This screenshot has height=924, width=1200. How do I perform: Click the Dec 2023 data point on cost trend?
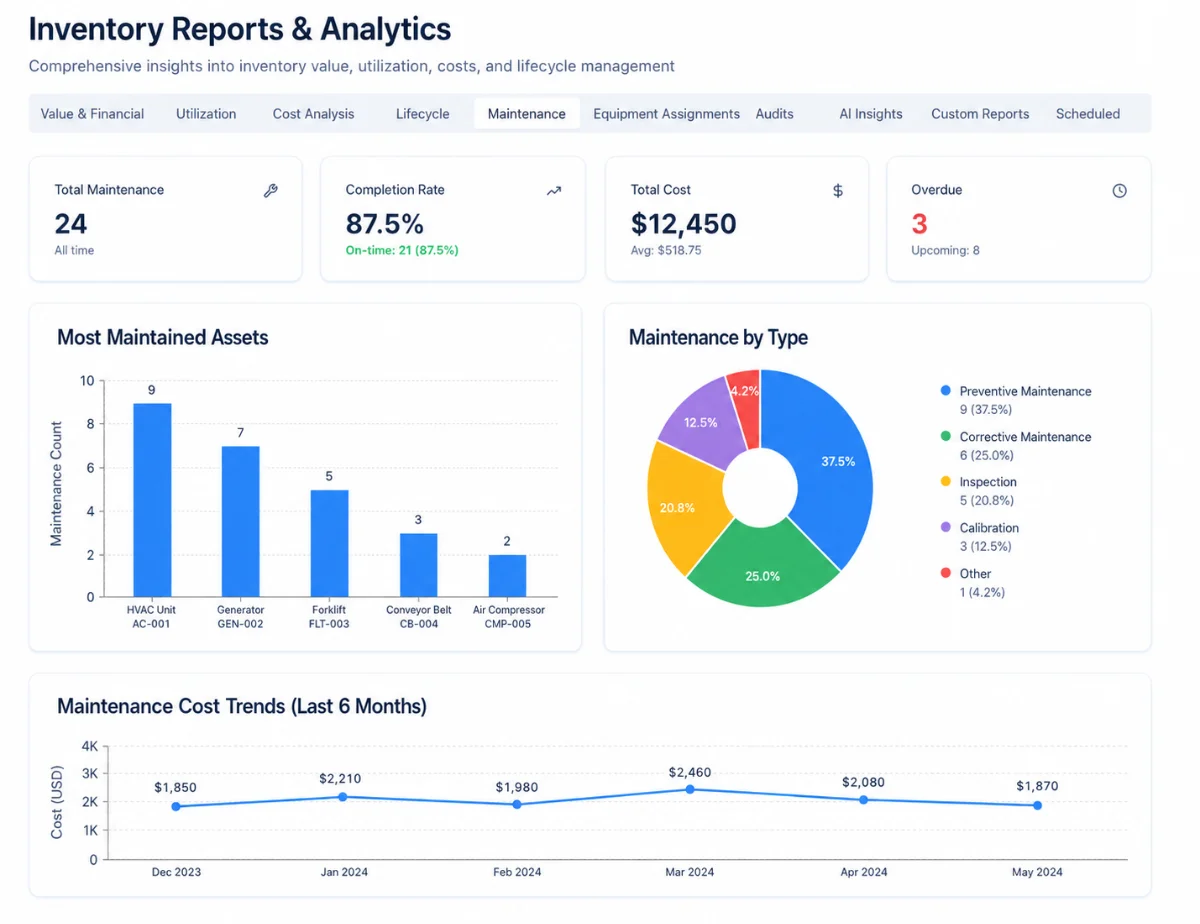176,806
